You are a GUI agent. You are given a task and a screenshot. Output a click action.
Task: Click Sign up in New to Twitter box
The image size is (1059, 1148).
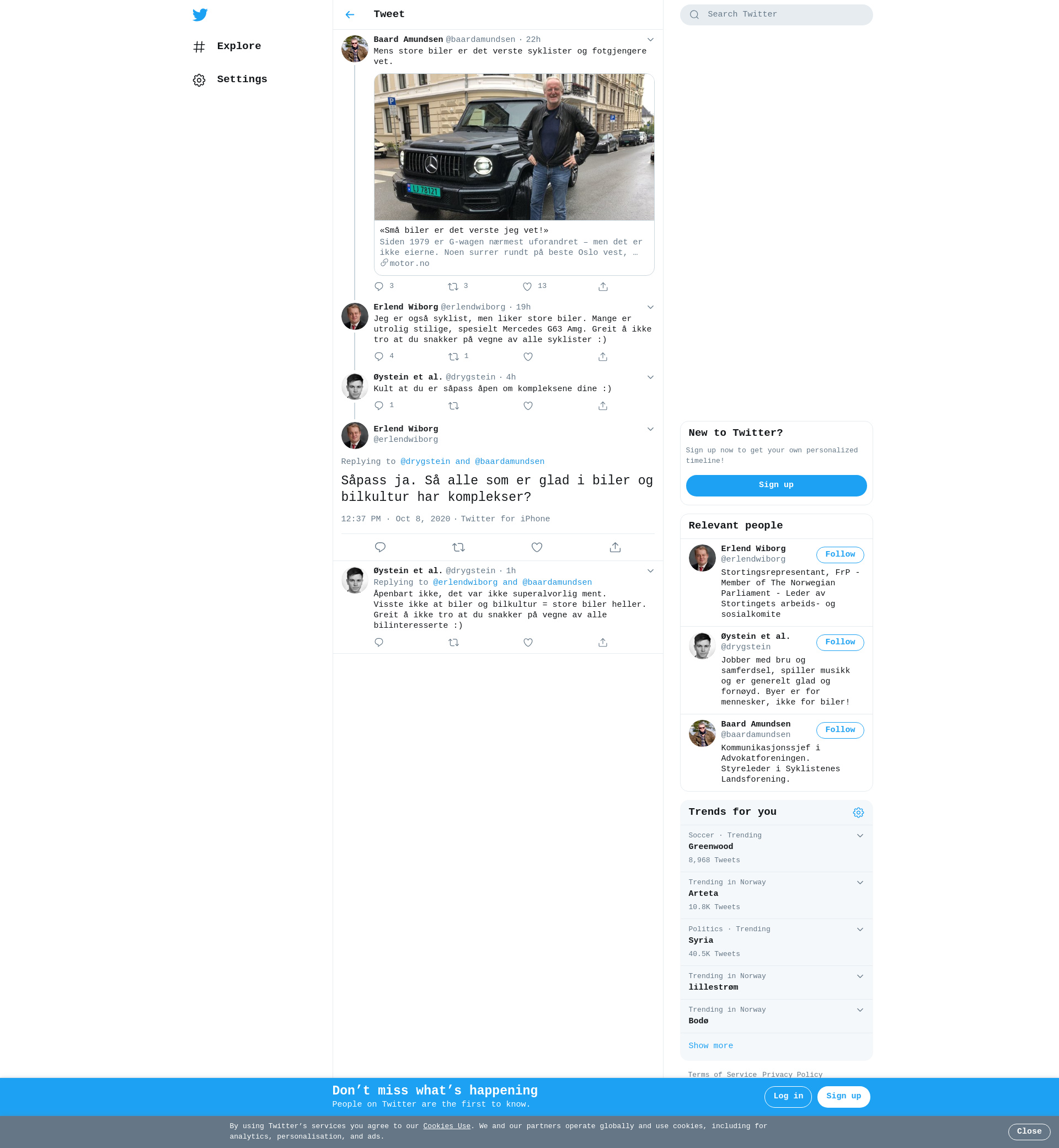point(776,485)
